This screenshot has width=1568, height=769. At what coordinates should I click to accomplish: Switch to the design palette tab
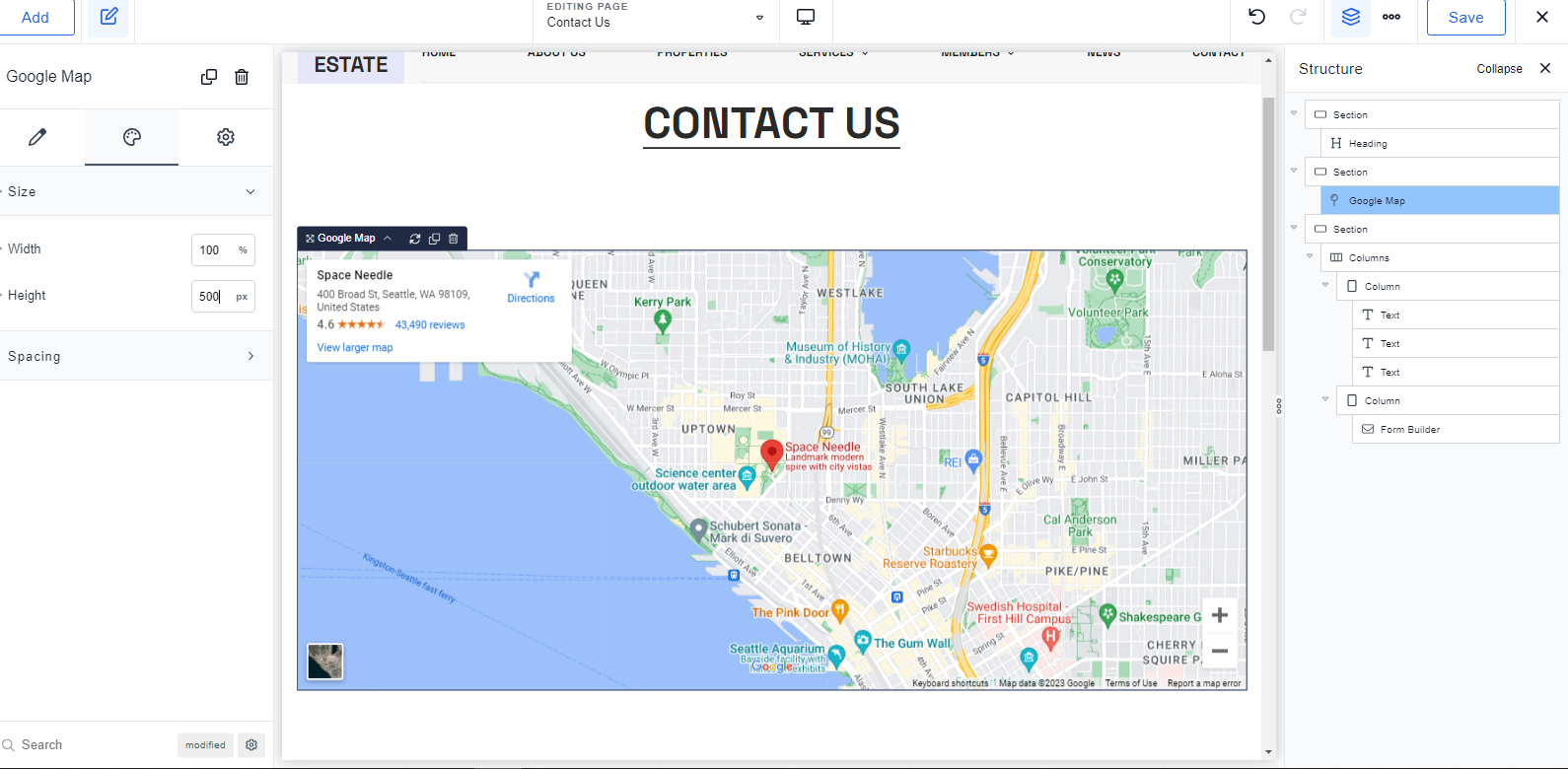pos(132,137)
